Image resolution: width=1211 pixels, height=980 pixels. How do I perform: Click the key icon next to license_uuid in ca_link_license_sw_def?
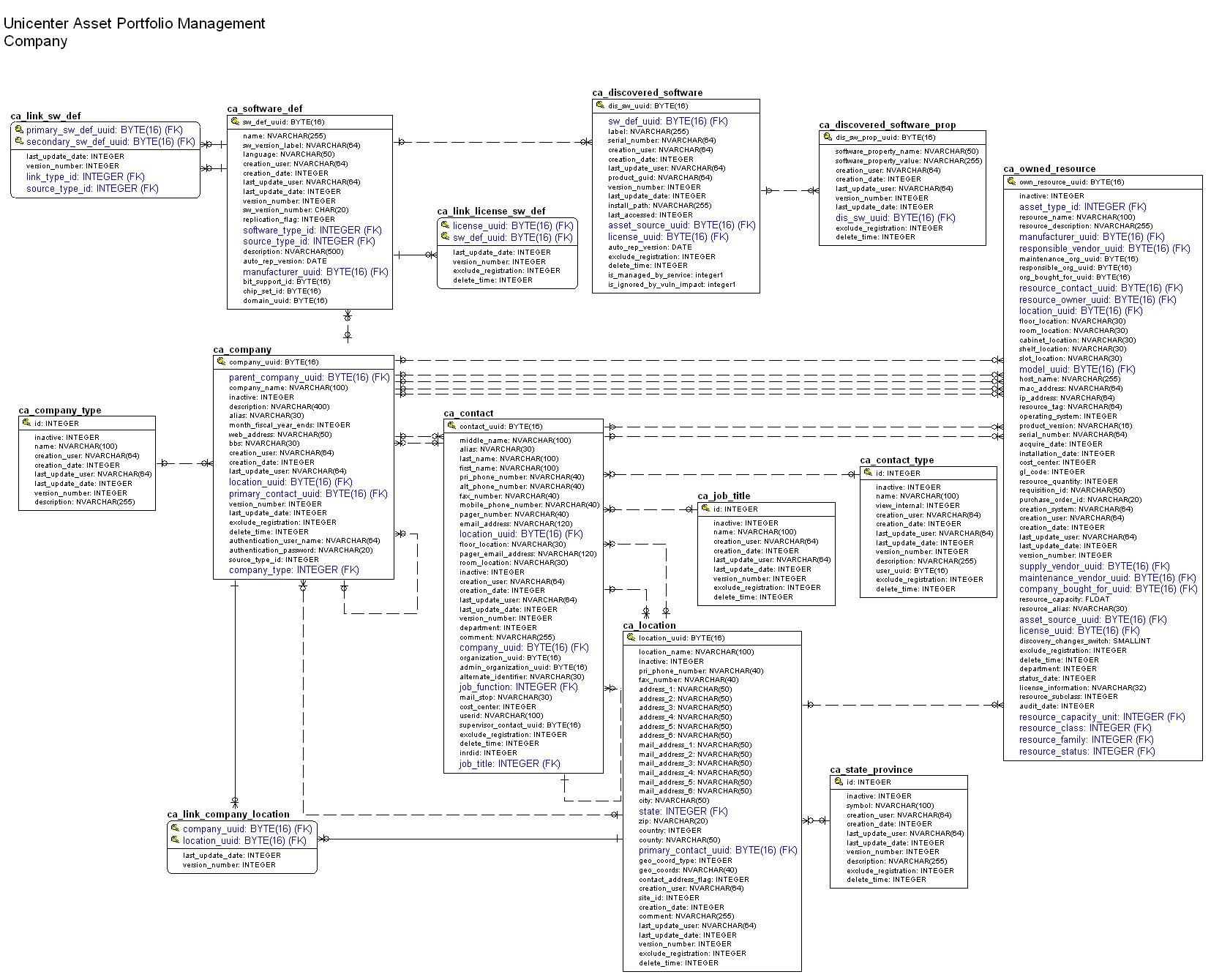tap(445, 225)
